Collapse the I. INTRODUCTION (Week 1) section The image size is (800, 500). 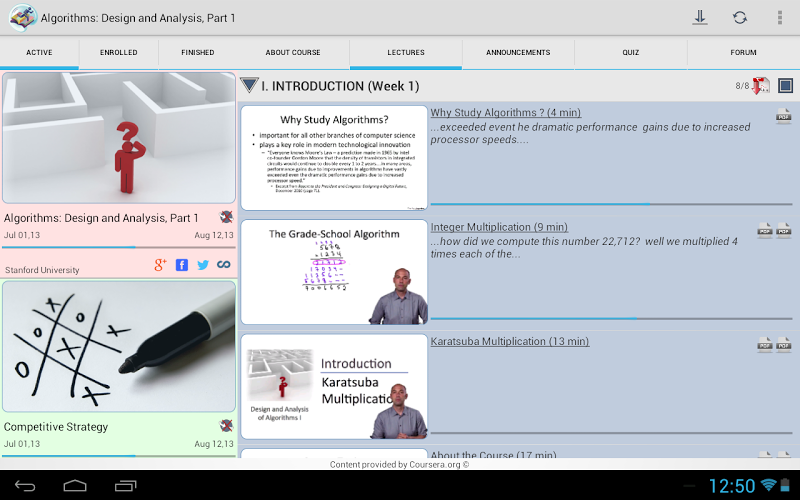(x=249, y=85)
